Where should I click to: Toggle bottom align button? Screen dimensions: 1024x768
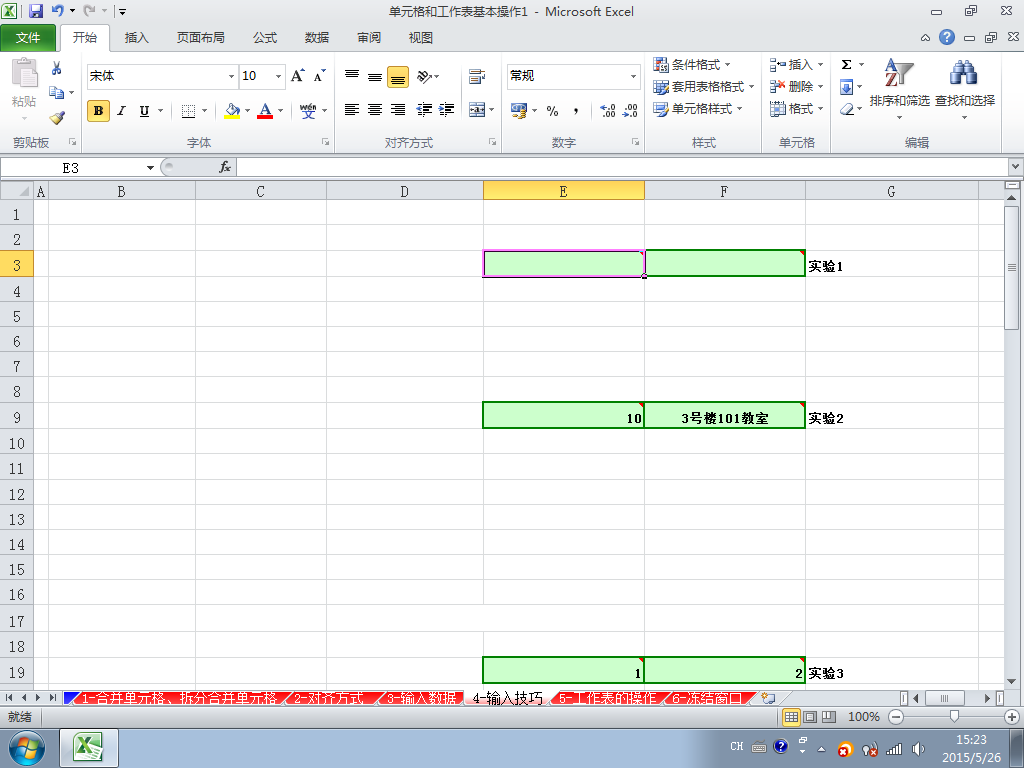click(398, 76)
